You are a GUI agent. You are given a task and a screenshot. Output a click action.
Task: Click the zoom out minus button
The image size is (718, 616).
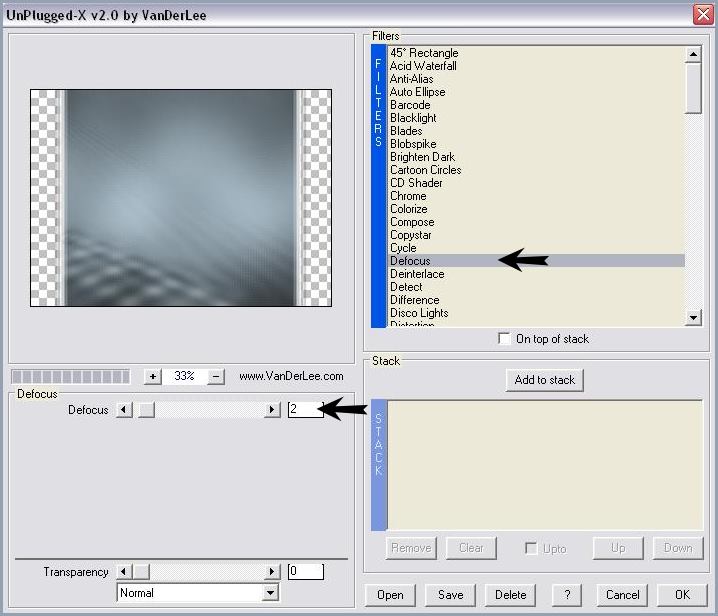point(216,377)
